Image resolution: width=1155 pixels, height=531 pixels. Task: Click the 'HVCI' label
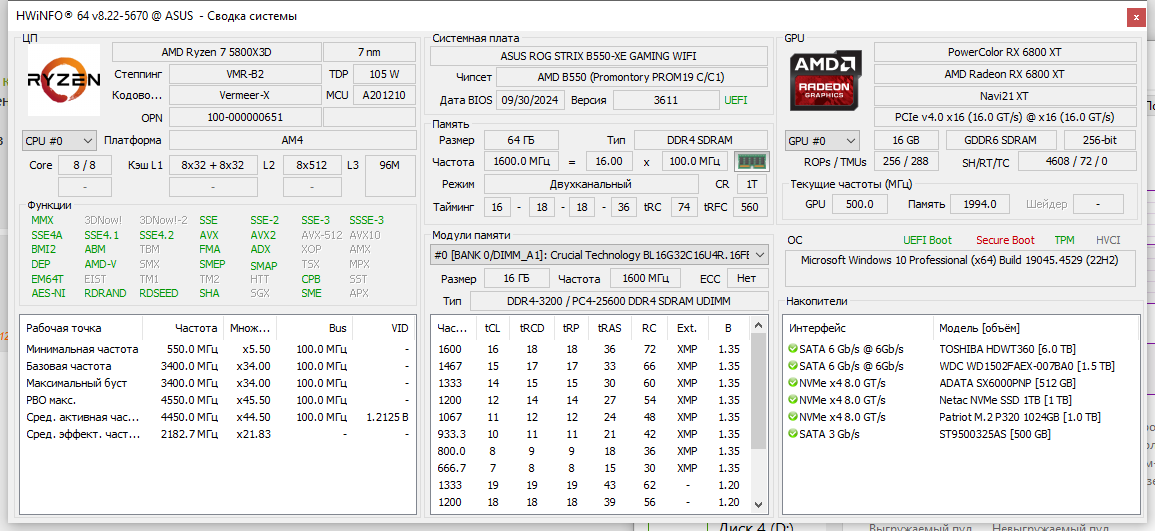point(1108,240)
